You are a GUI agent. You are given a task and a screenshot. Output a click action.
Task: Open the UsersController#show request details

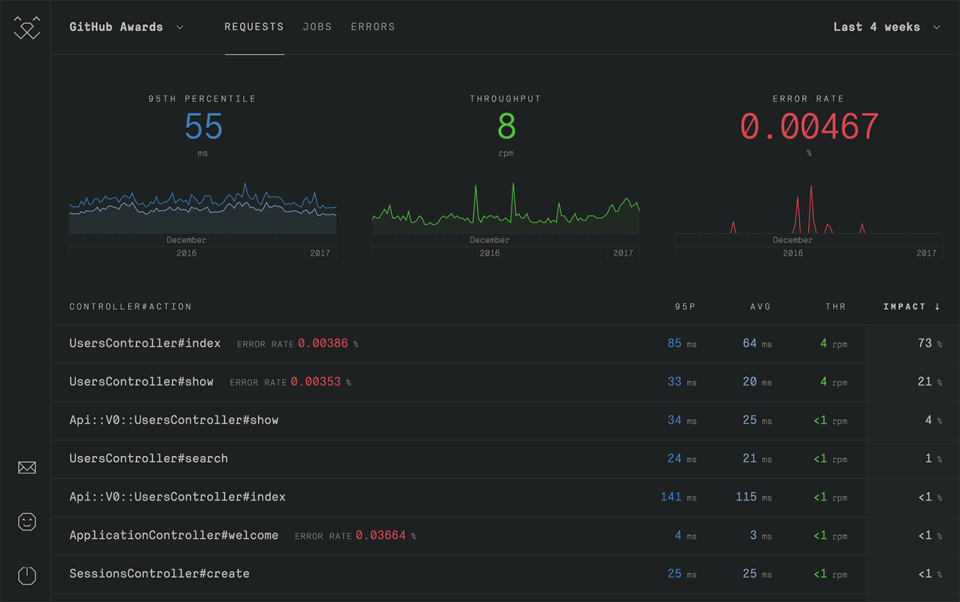[x=141, y=382]
